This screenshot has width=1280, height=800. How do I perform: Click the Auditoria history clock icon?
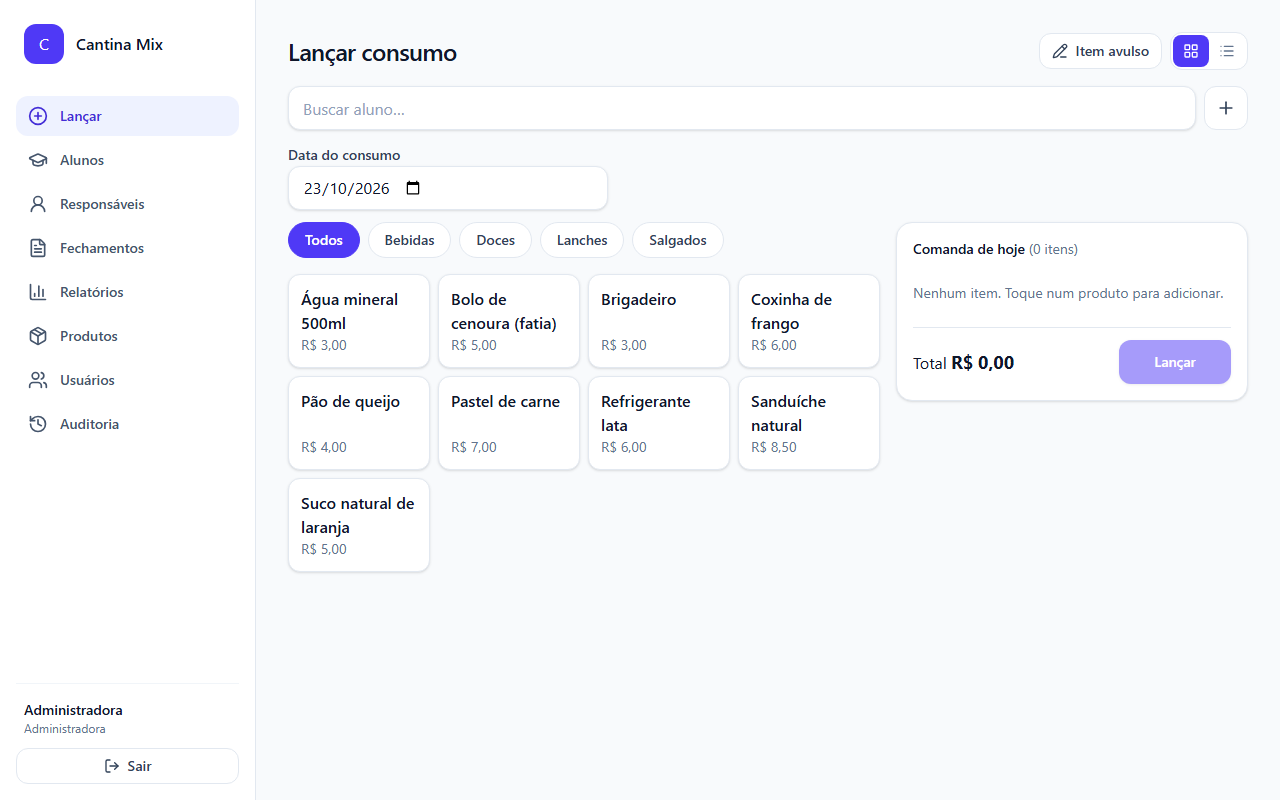pos(38,424)
